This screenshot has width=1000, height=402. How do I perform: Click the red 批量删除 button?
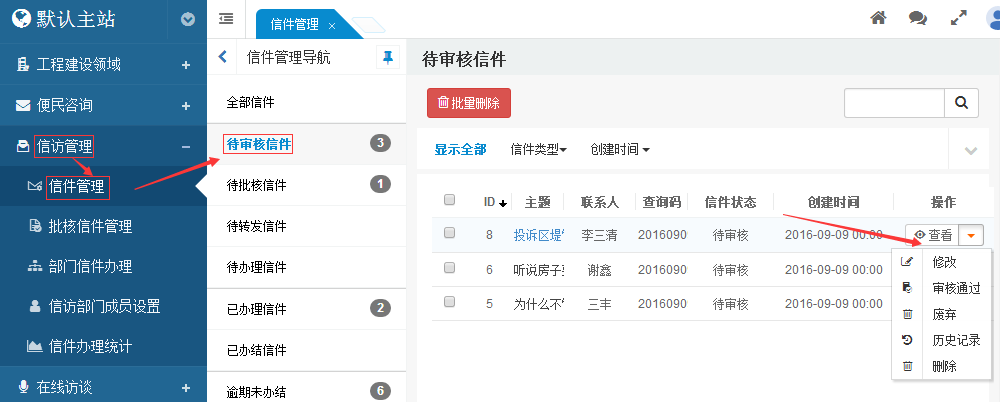[469, 103]
